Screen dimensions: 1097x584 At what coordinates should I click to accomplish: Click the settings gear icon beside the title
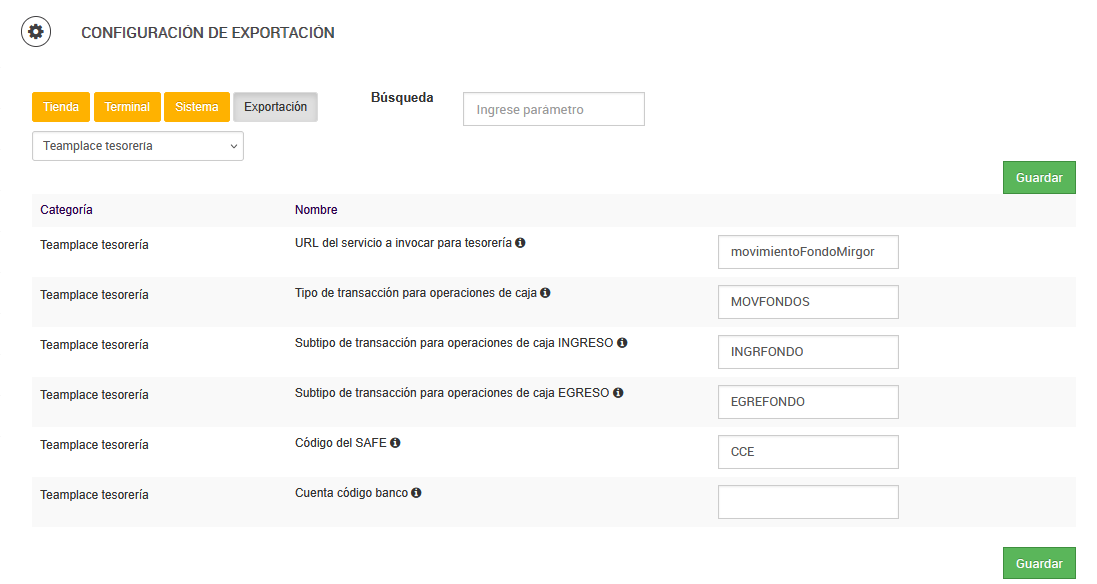coord(36,32)
